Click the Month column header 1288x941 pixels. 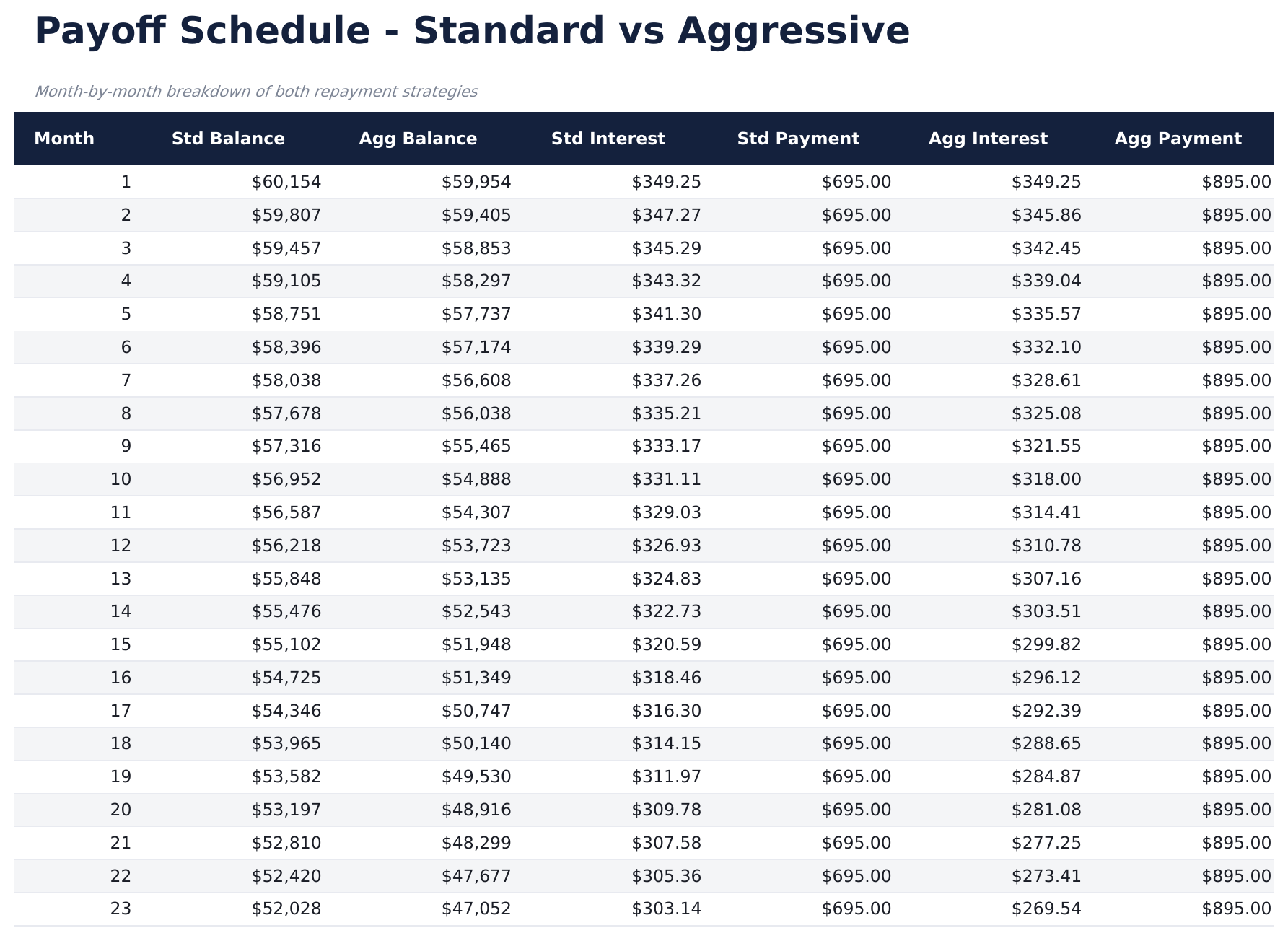click(x=64, y=139)
